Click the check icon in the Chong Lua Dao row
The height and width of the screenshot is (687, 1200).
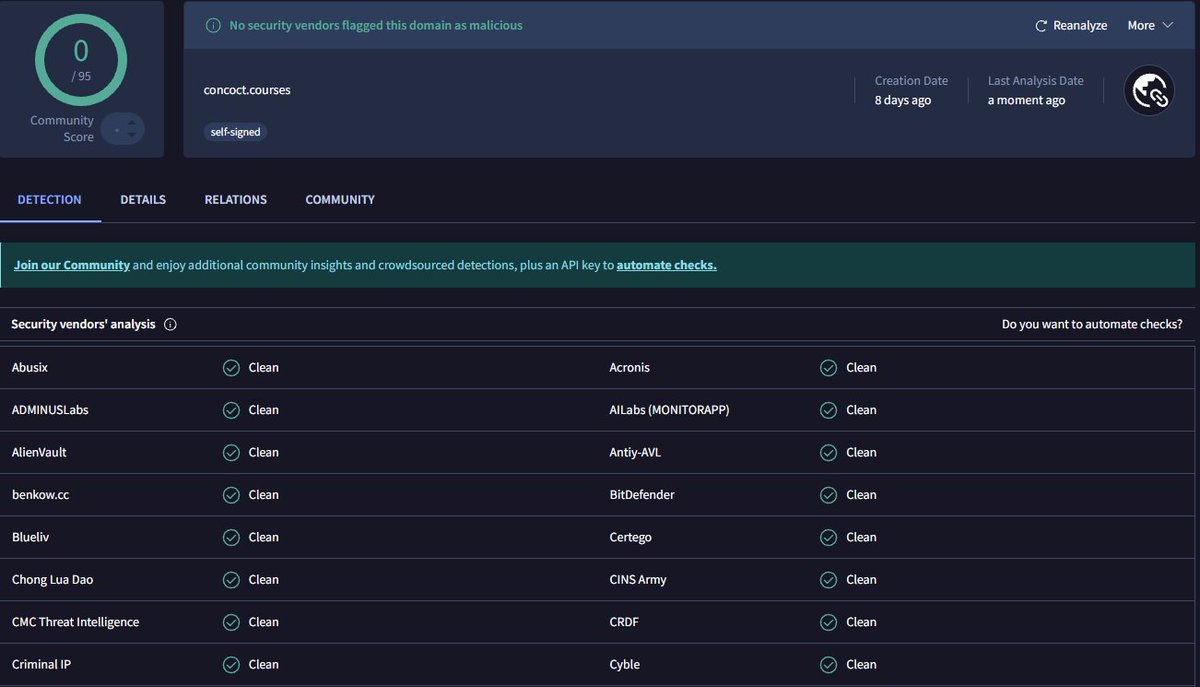[231, 580]
